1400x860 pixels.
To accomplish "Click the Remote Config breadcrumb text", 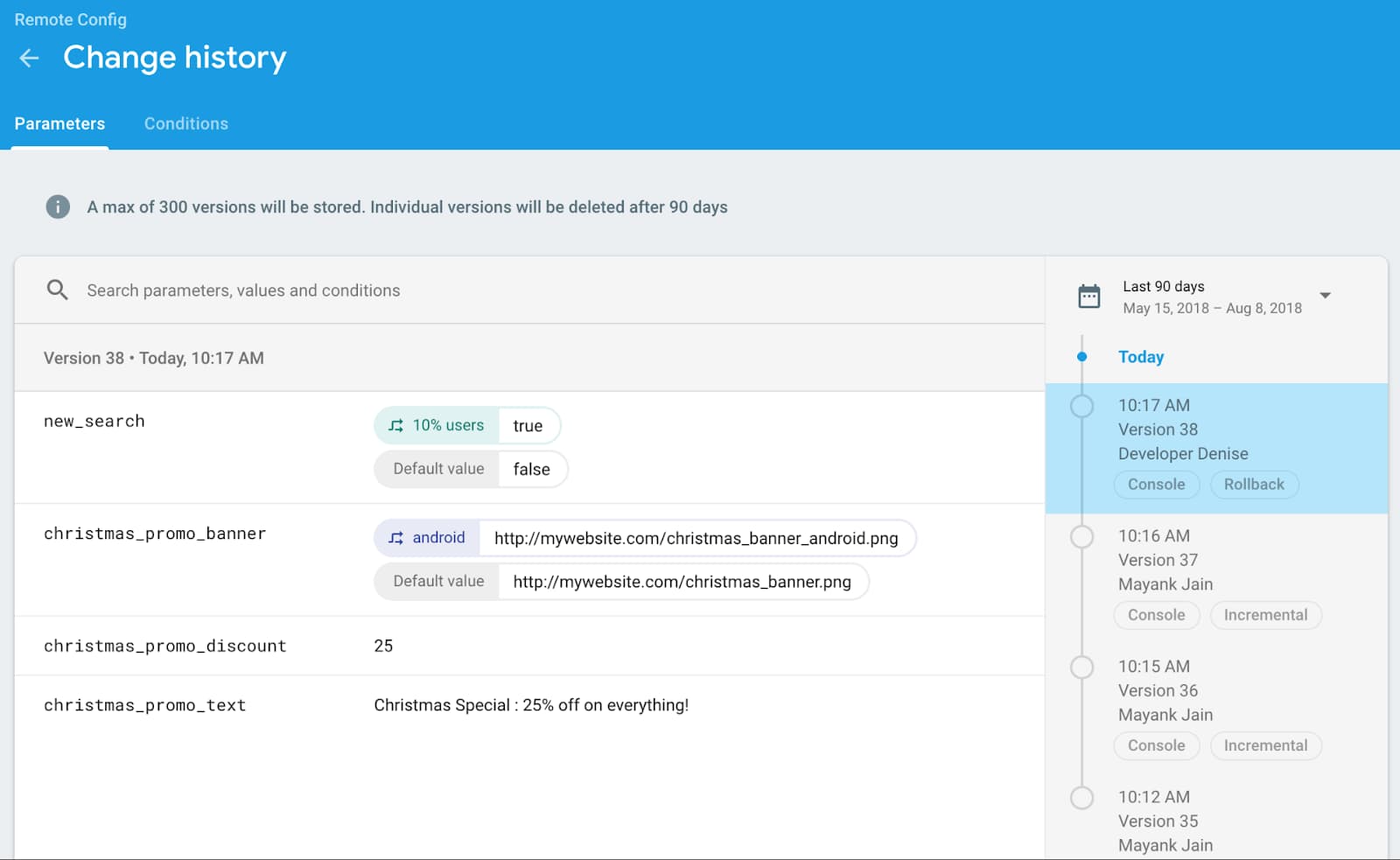I will [x=71, y=19].
